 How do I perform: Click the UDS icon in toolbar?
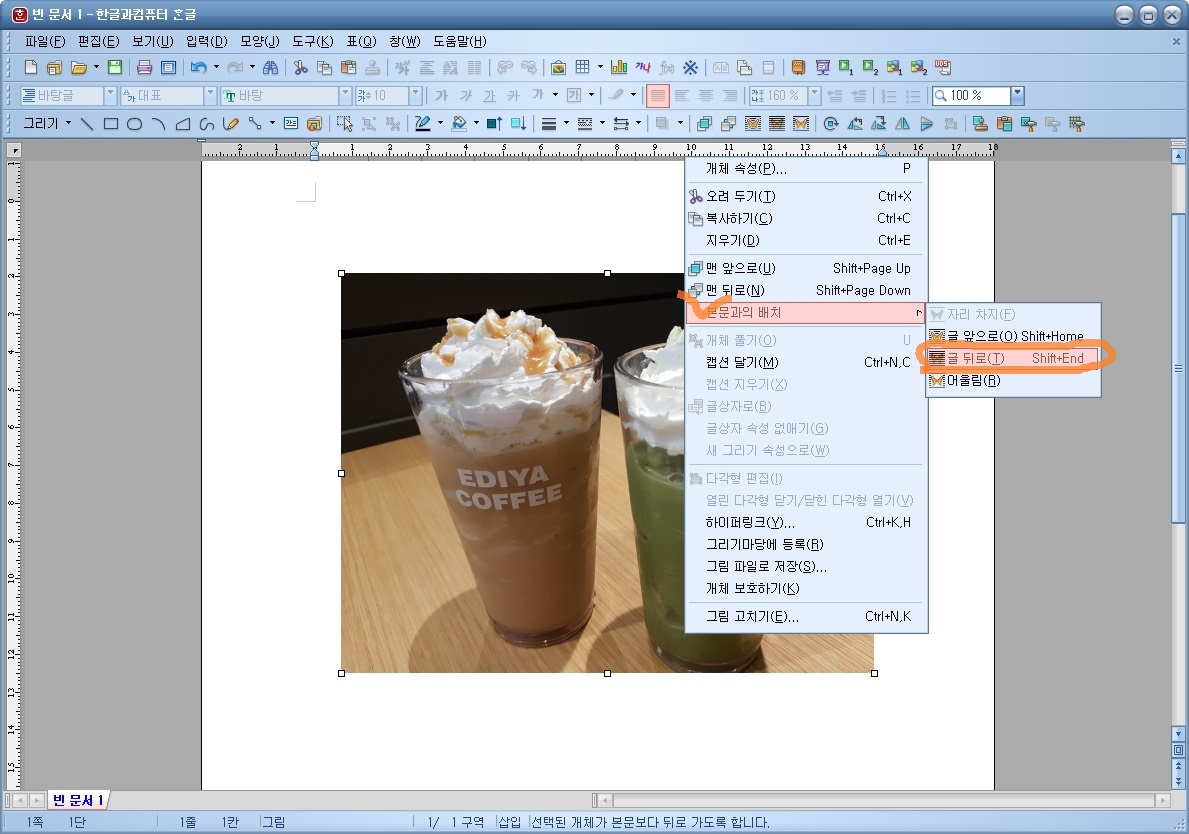pyautogui.click(x=943, y=67)
